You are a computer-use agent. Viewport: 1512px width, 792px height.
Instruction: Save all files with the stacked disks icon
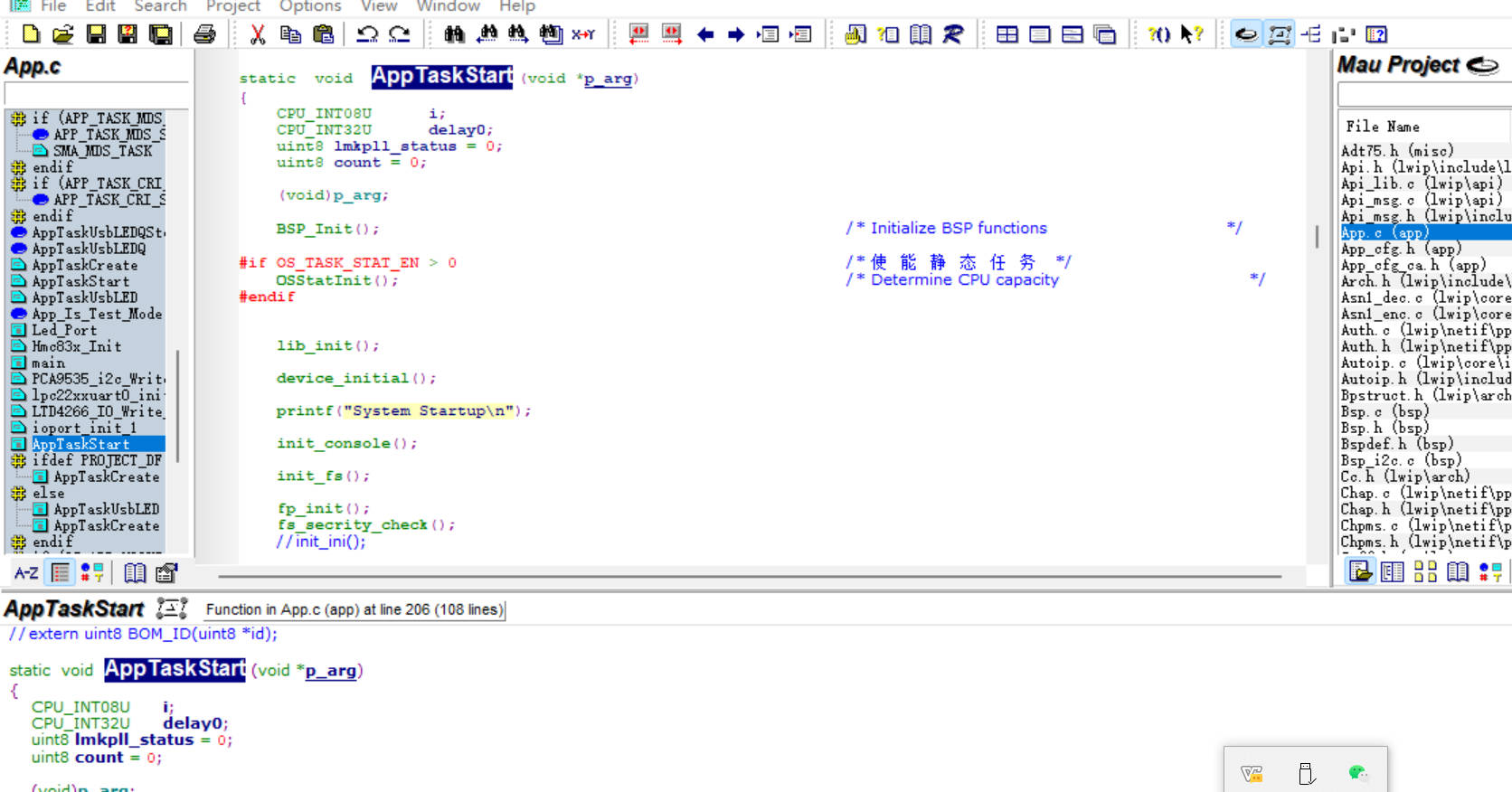161,34
